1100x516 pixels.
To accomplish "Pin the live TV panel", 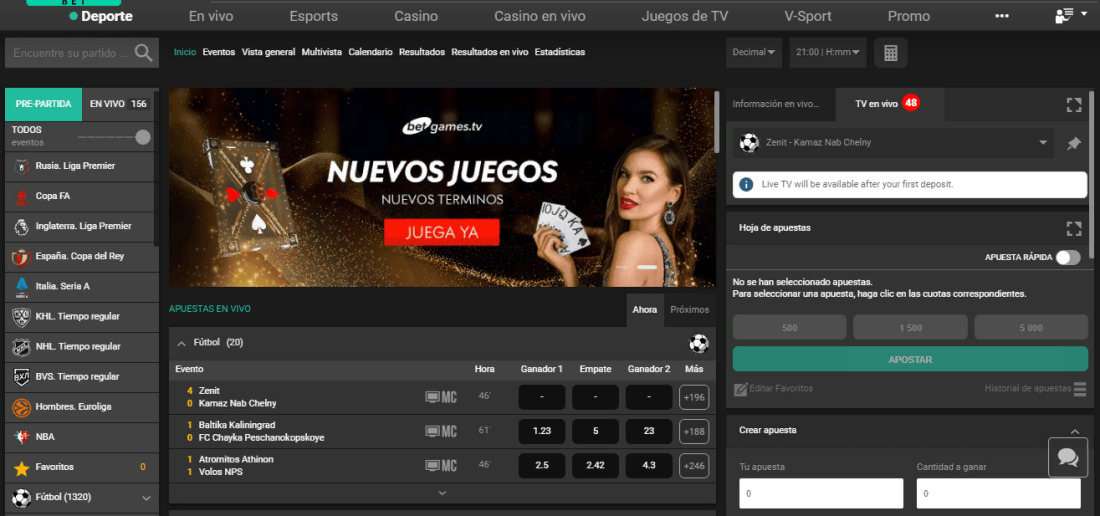I will (x=1073, y=144).
